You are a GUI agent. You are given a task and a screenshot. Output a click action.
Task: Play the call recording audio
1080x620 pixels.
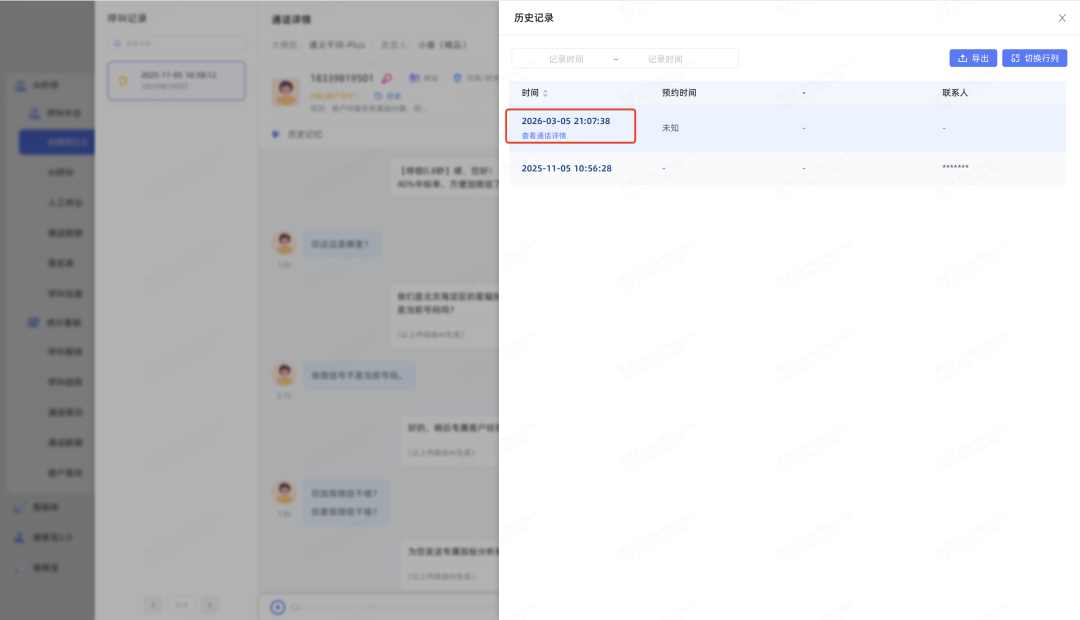point(278,607)
